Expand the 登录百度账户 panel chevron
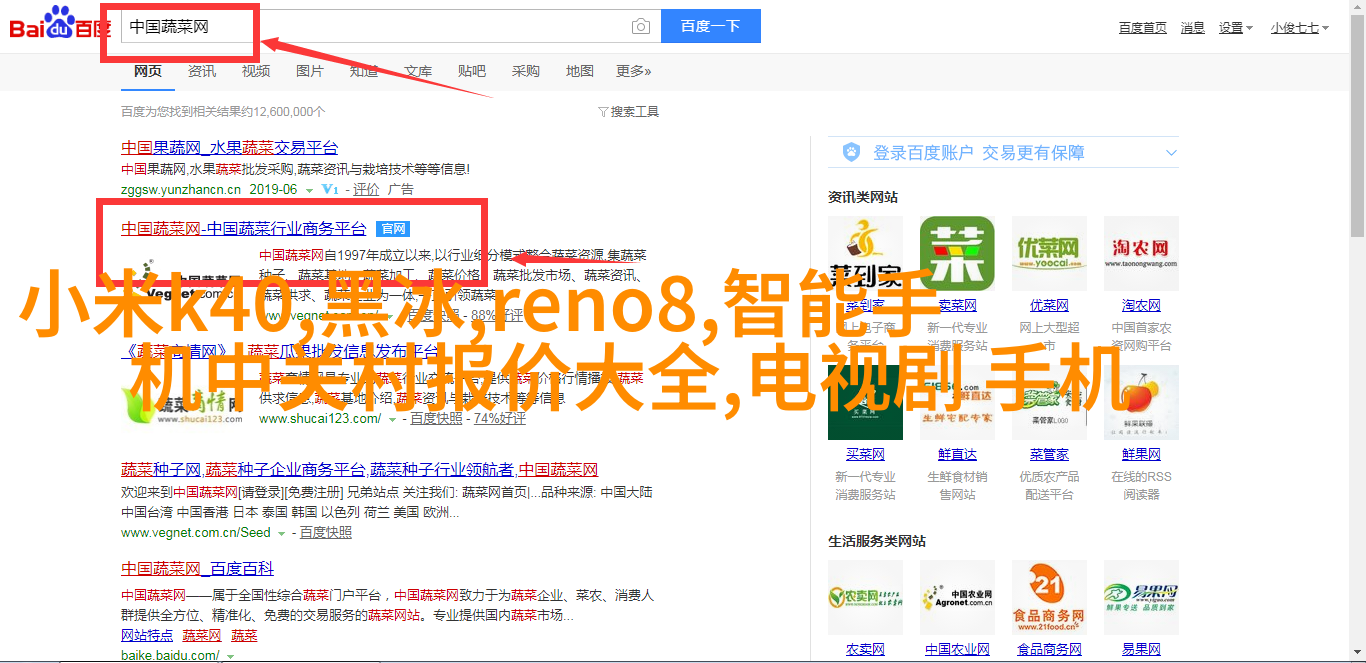The width and height of the screenshot is (1366, 663). 1171,153
